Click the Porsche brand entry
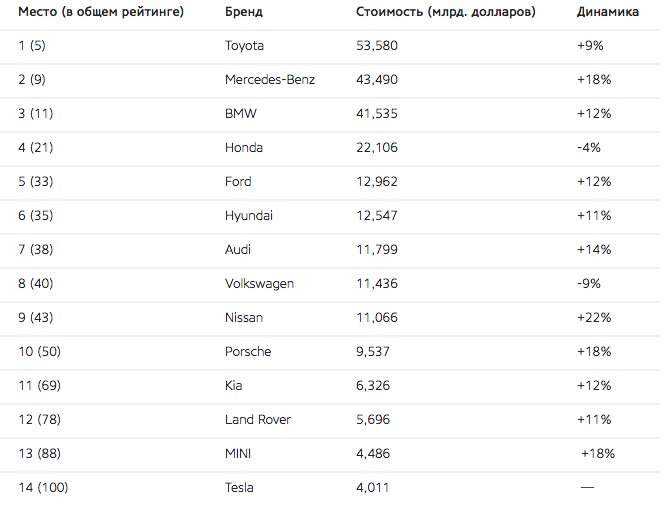The height and width of the screenshot is (513, 666). [x=248, y=352]
